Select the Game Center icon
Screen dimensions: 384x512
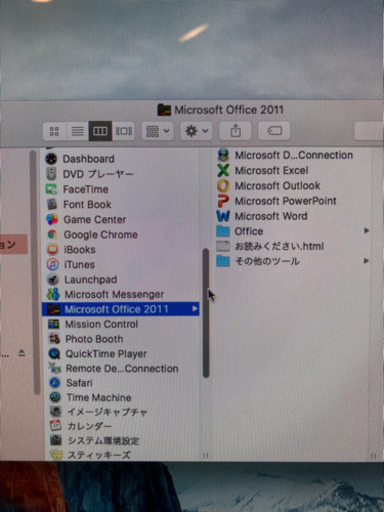coord(52,219)
